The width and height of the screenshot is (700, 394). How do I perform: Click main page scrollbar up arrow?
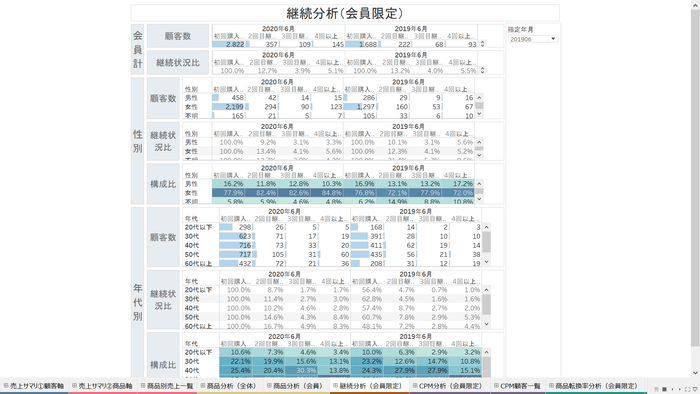point(695,4)
